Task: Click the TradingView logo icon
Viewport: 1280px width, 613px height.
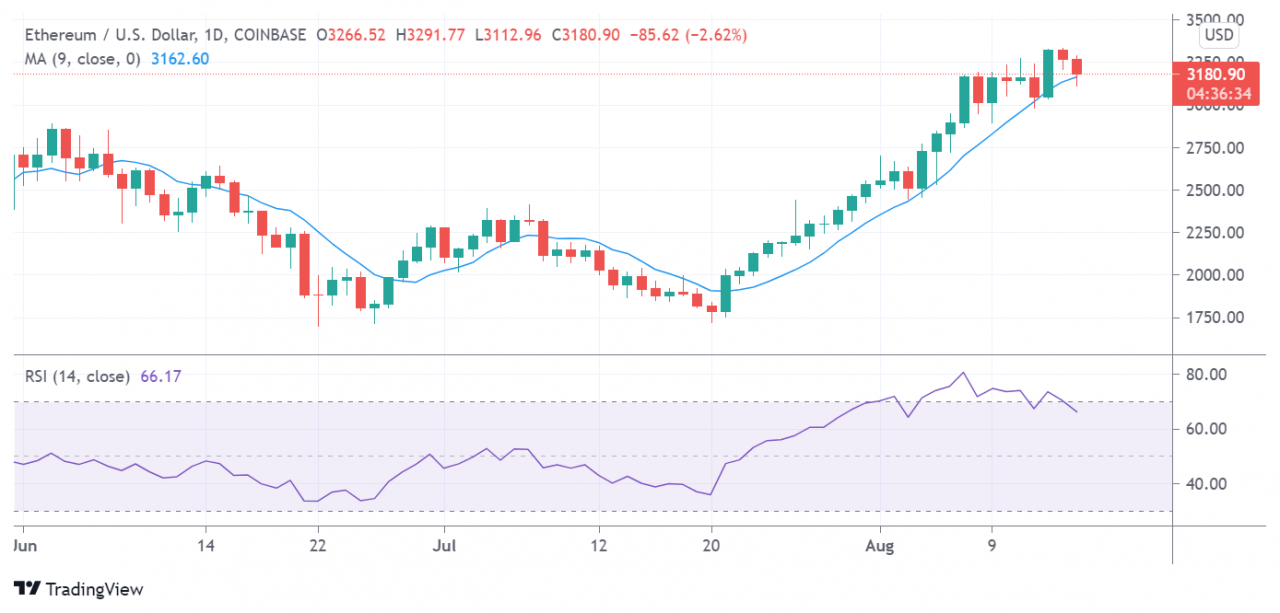Action: [26, 589]
